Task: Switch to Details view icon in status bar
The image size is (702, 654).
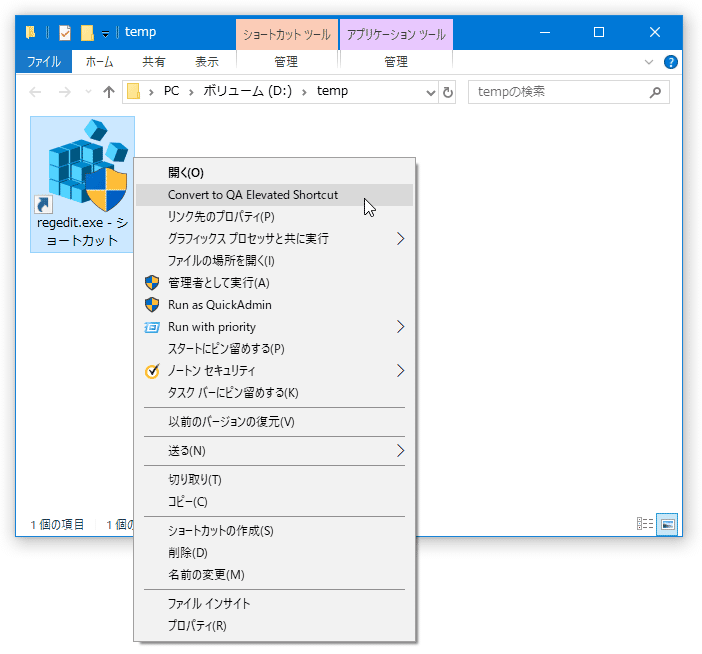Action: point(645,524)
